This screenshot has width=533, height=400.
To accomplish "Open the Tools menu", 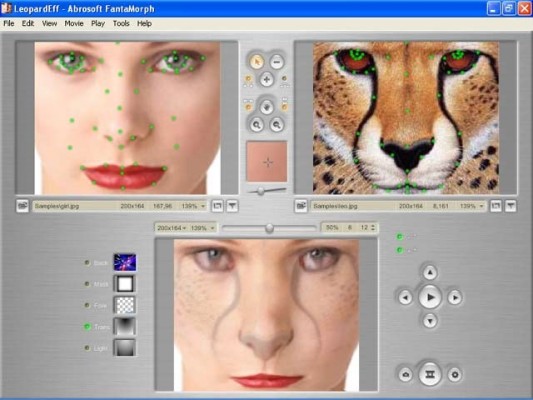I will pyautogui.click(x=121, y=23).
